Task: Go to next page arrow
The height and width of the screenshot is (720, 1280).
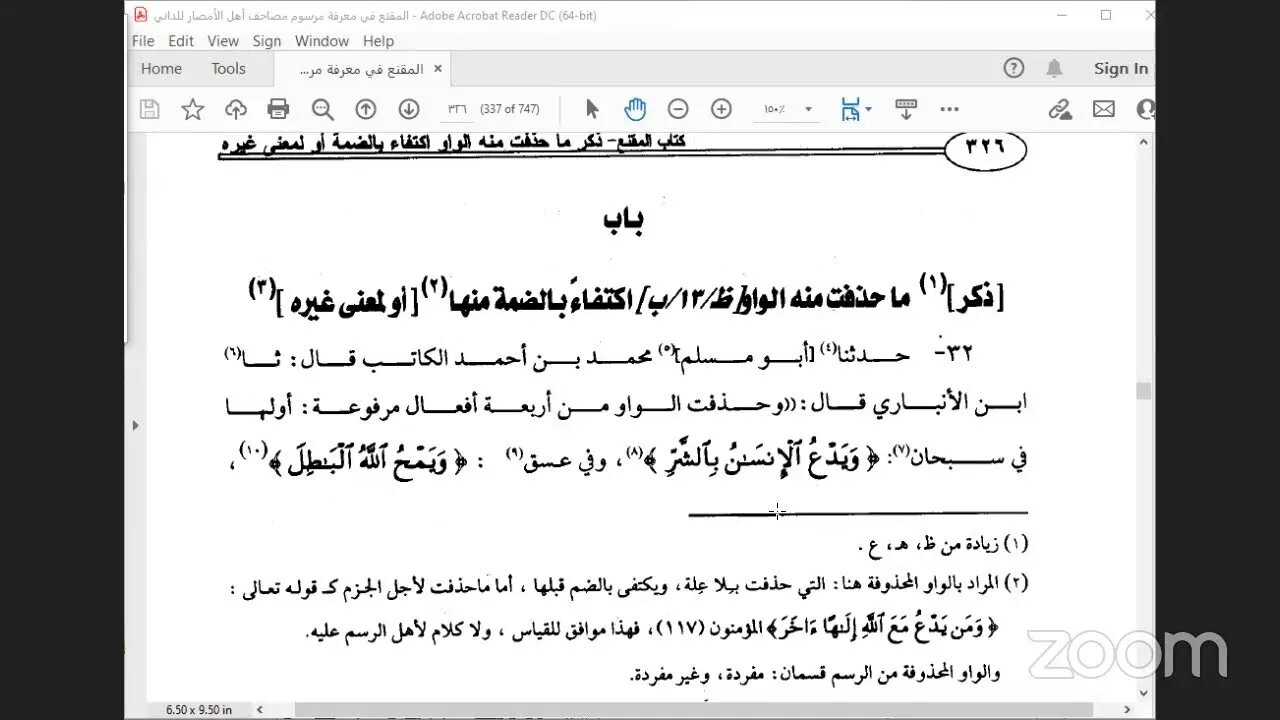Action: pyautogui.click(x=408, y=110)
